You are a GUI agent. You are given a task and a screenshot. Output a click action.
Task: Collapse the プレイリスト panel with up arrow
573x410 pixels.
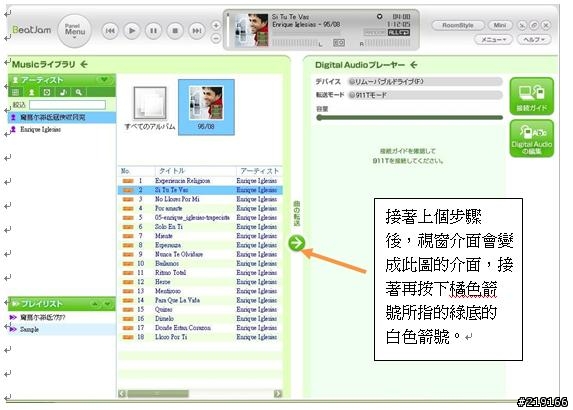click(x=95, y=304)
